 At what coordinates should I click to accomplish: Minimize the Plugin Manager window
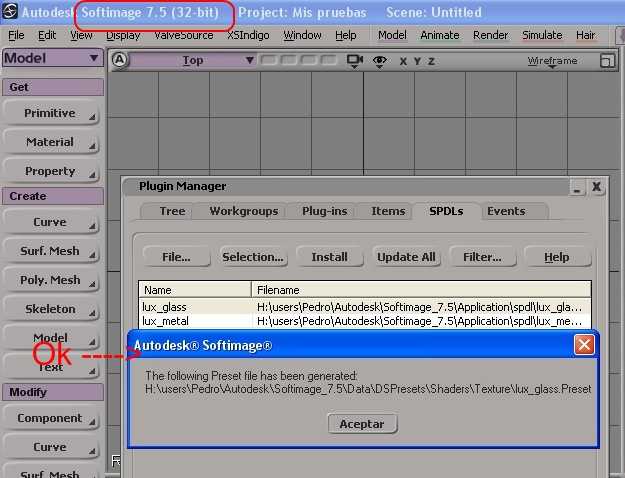coord(577,187)
